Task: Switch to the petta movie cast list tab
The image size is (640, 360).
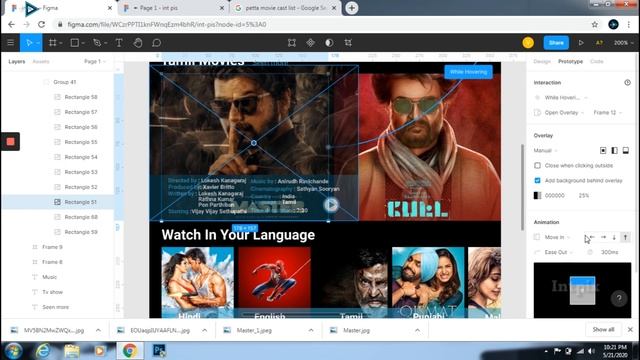Action: tap(286, 8)
